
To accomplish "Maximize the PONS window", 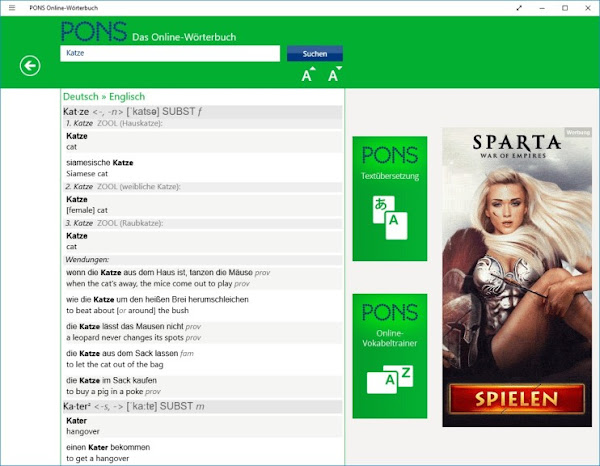I will tap(565, 8).
